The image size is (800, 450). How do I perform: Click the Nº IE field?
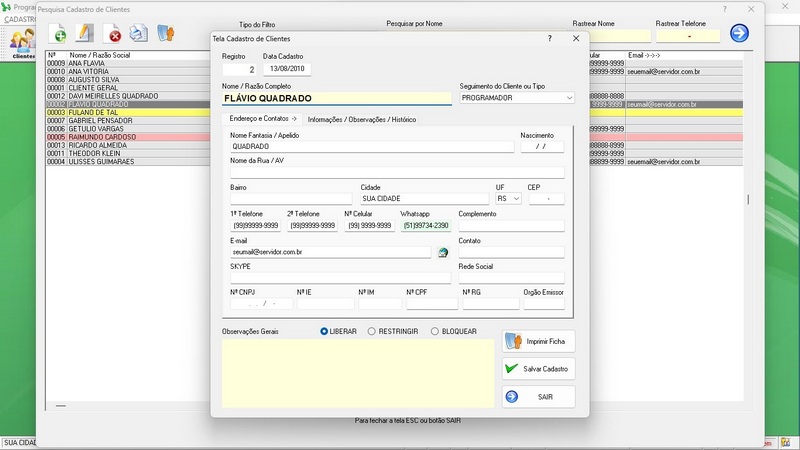point(326,304)
